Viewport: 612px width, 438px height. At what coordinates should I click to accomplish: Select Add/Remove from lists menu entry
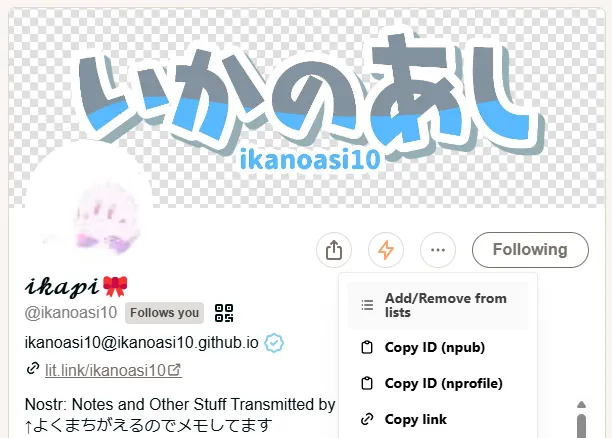(x=438, y=305)
